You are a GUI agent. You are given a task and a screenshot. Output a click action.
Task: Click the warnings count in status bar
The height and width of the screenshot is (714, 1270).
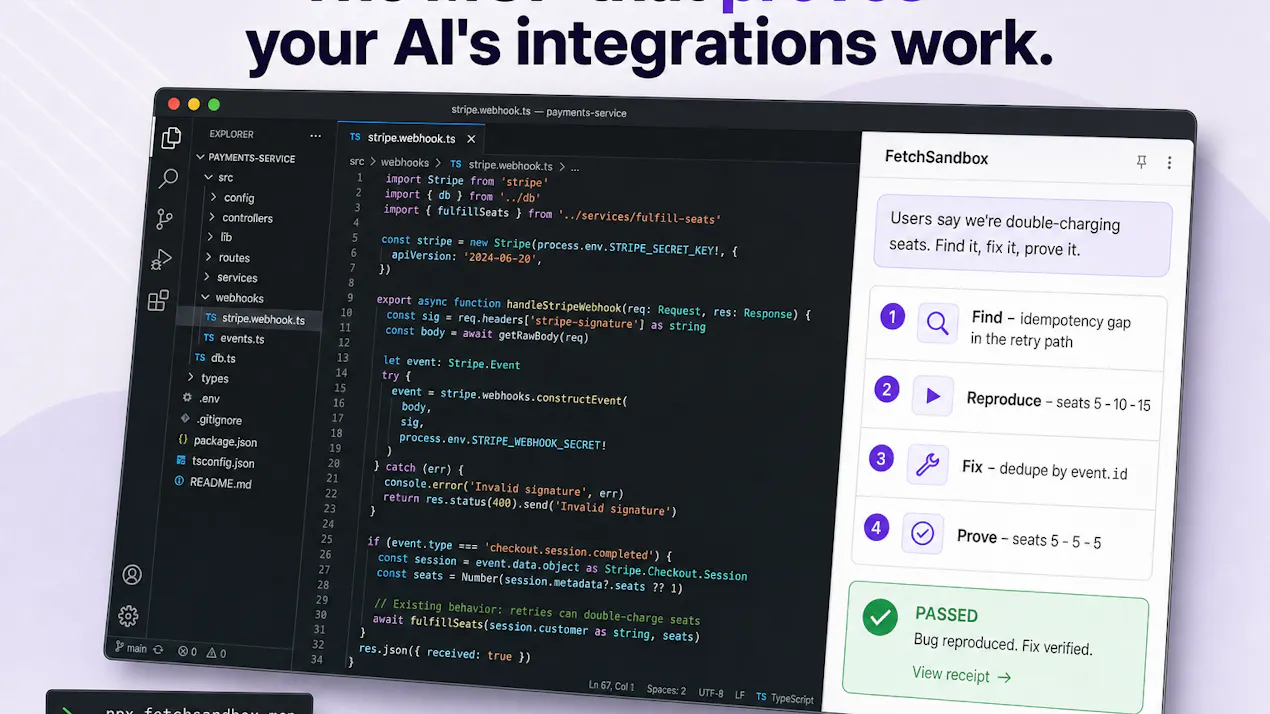(x=216, y=653)
